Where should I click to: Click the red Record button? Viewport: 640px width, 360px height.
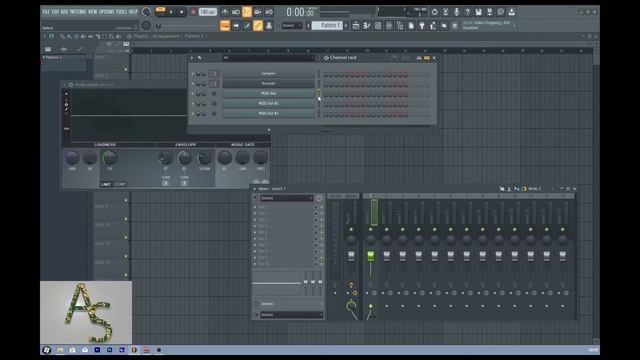pyautogui.click(x=193, y=12)
